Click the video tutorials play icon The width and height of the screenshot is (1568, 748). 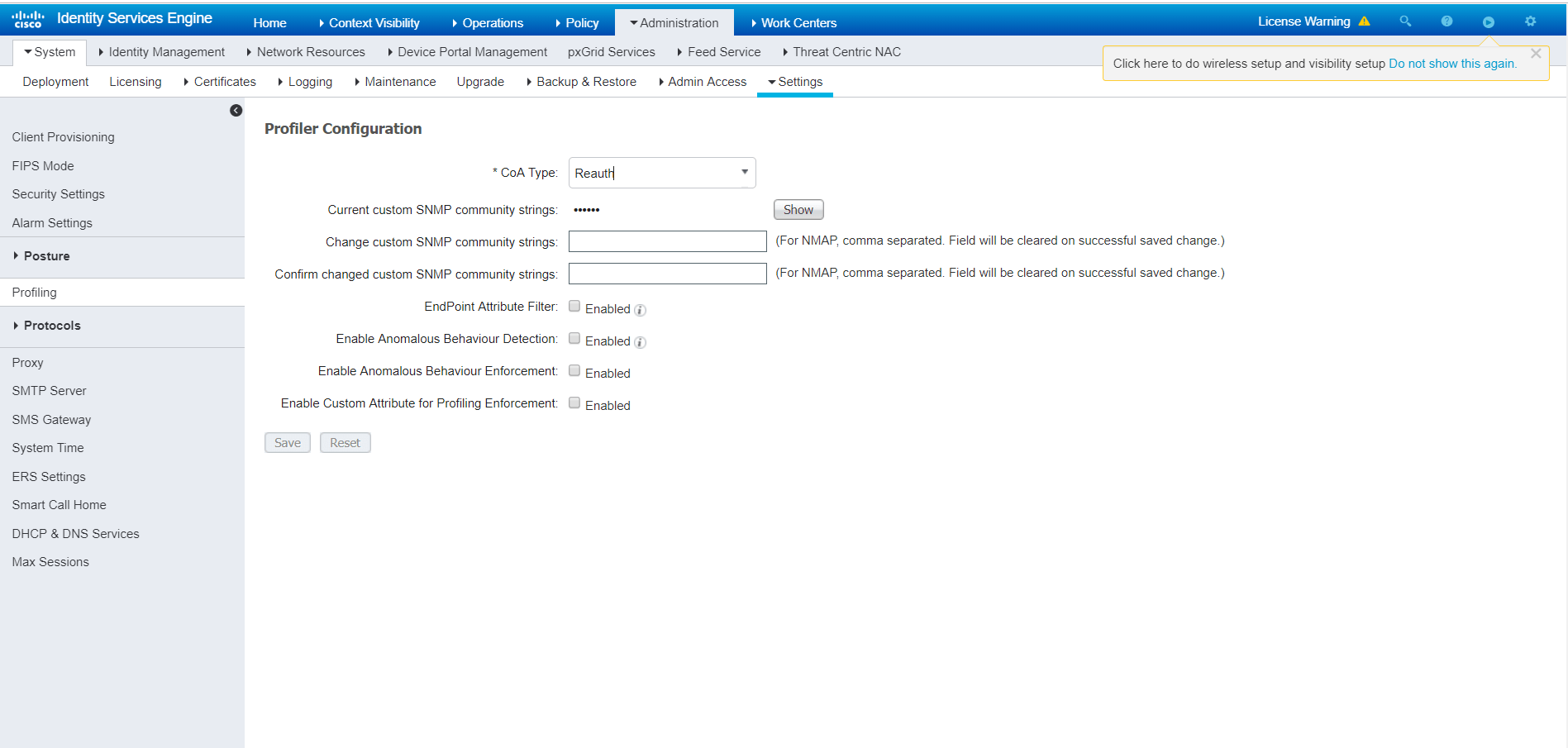coord(1489,21)
